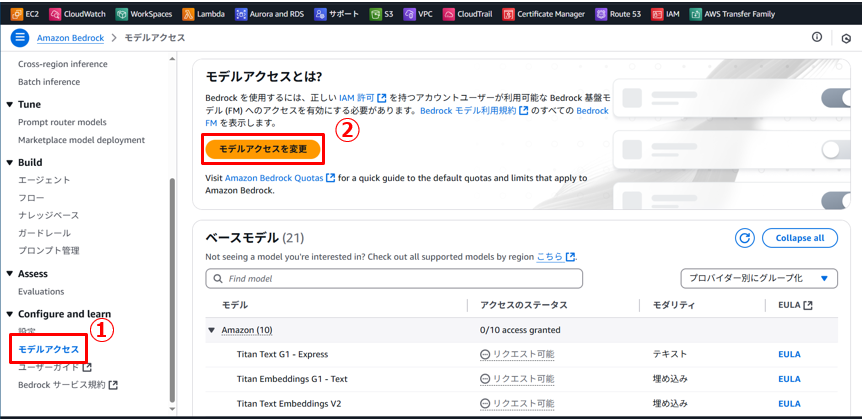Open フロー in sidebar
862x419 pixels.
[x=31, y=198]
